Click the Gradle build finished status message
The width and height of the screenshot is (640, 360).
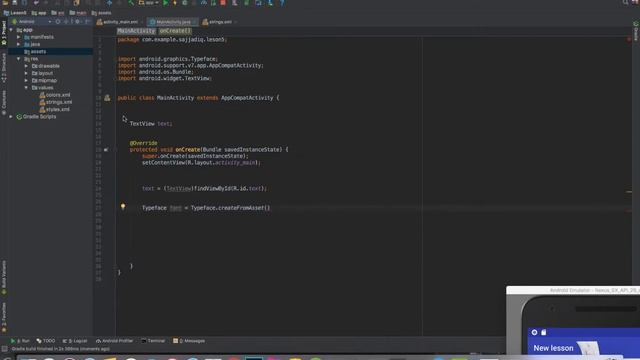point(60,349)
